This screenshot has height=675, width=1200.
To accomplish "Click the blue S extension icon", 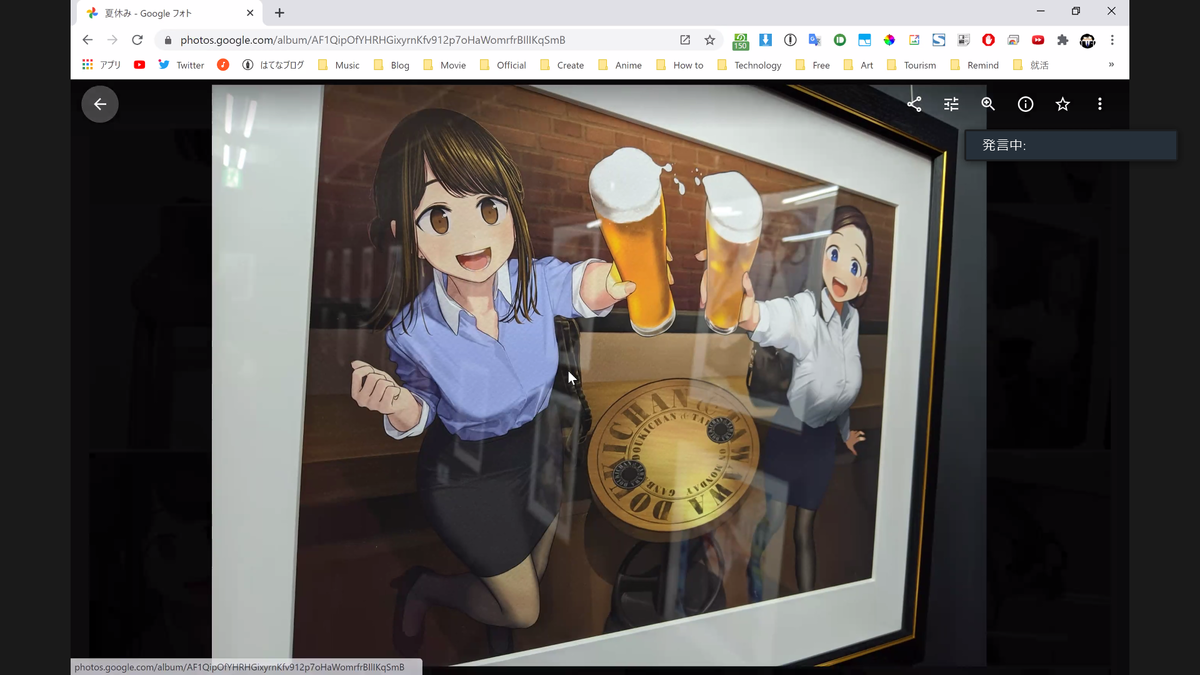I will pyautogui.click(x=939, y=40).
